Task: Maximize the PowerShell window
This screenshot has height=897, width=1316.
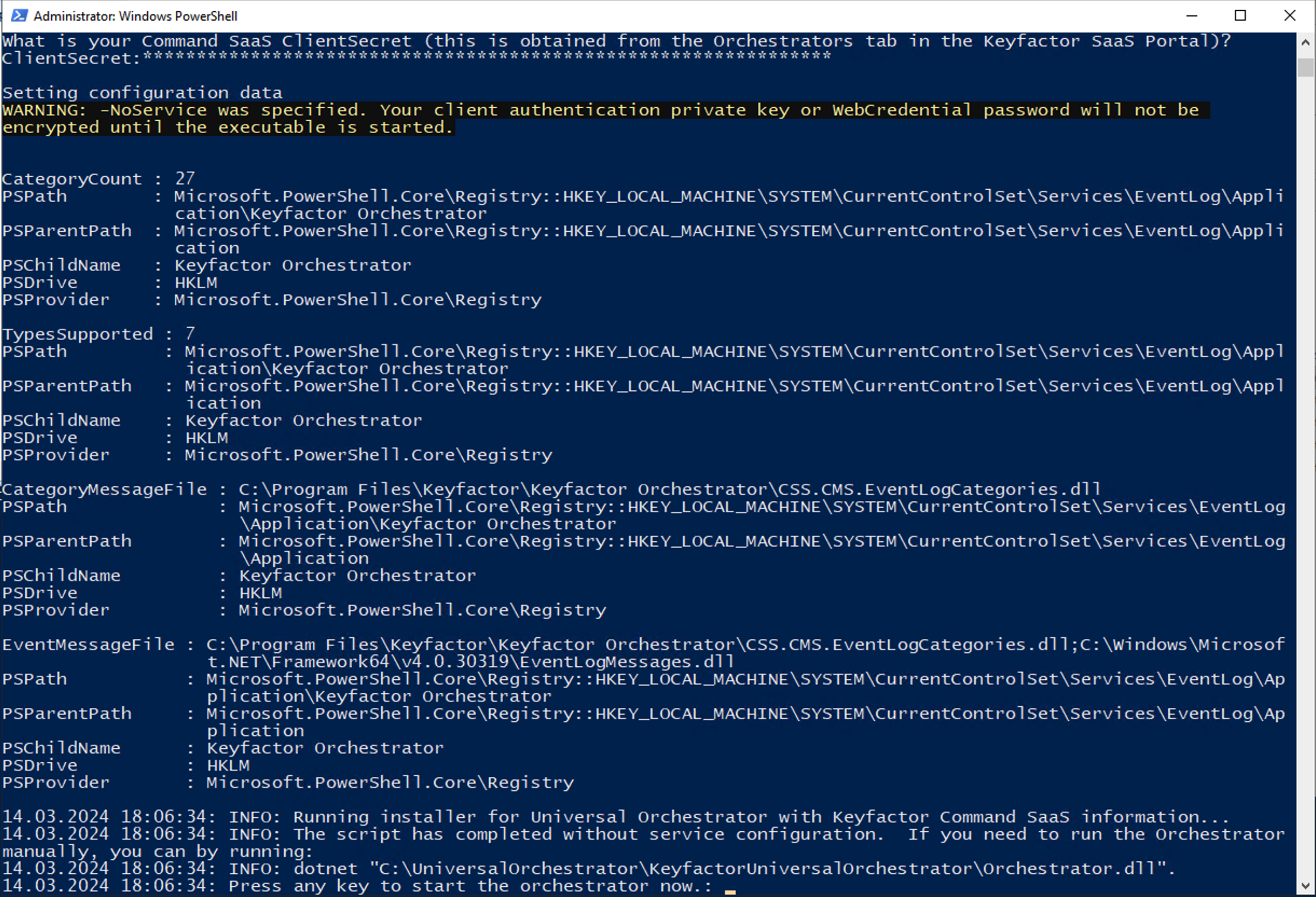Action: coord(1240,15)
